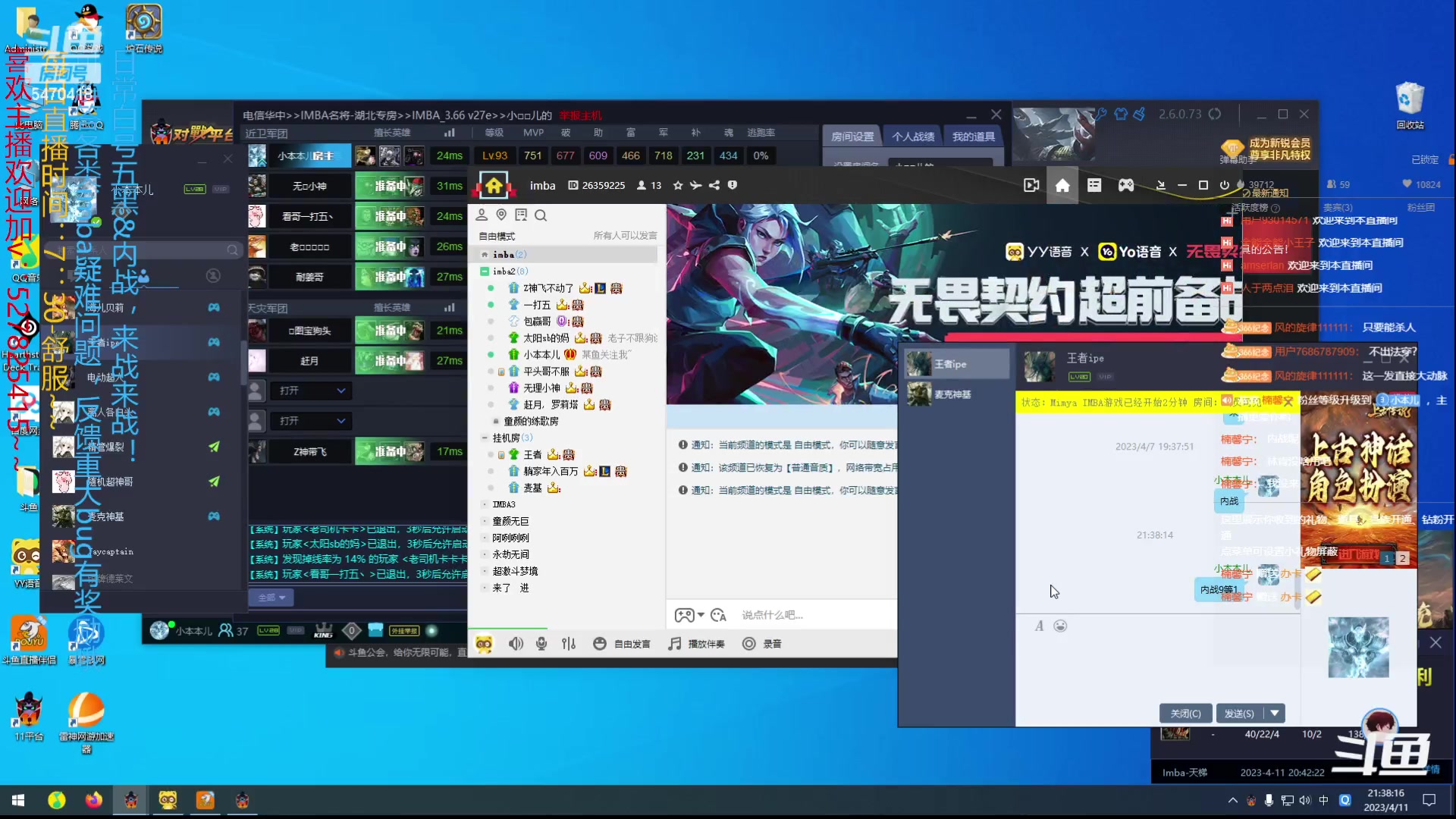Select user 王者 in 挂机房
This screenshot has width=1456, height=819.
(532, 454)
